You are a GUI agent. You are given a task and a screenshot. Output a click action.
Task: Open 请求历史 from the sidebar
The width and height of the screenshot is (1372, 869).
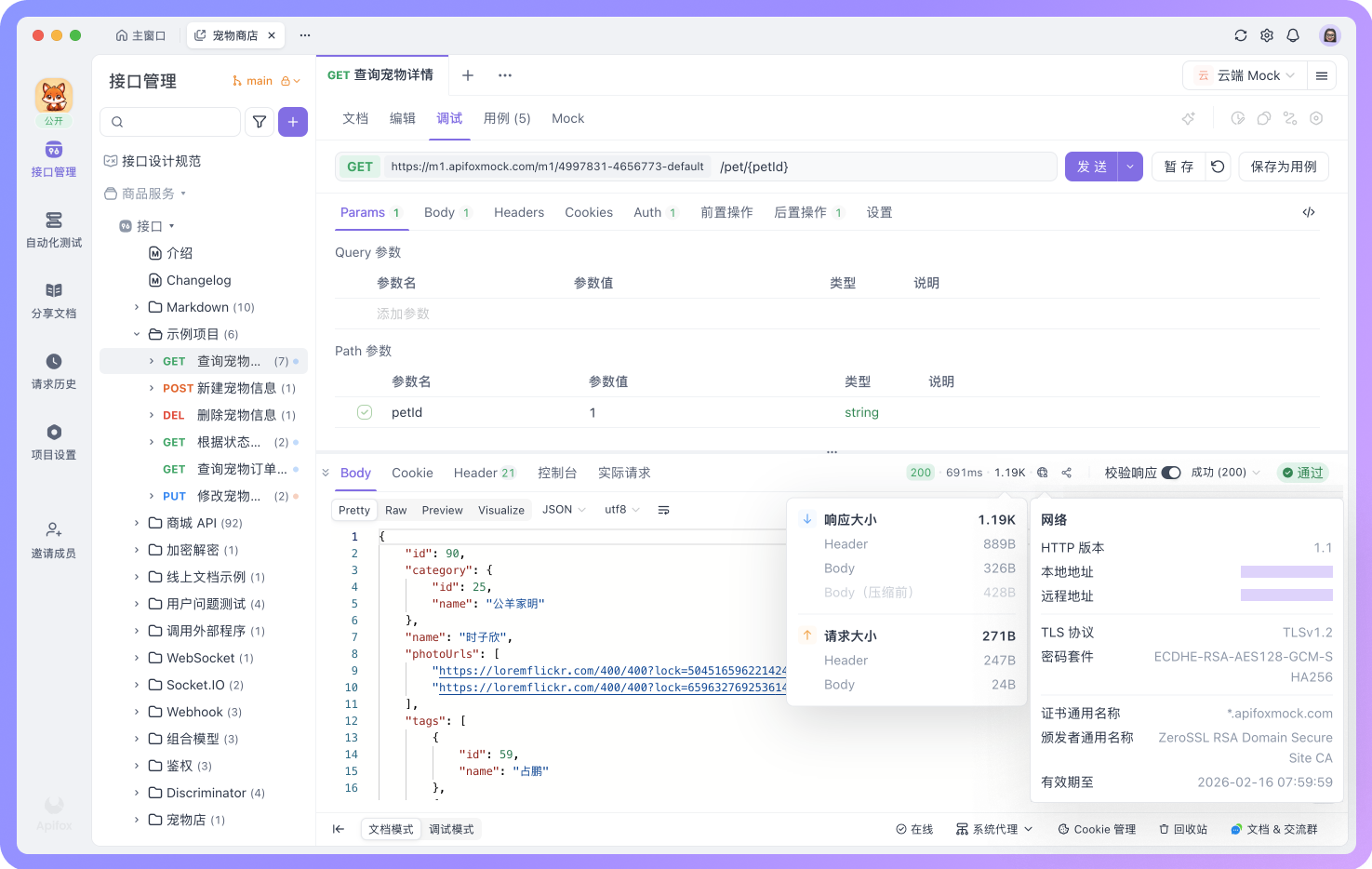pos(53,370)
